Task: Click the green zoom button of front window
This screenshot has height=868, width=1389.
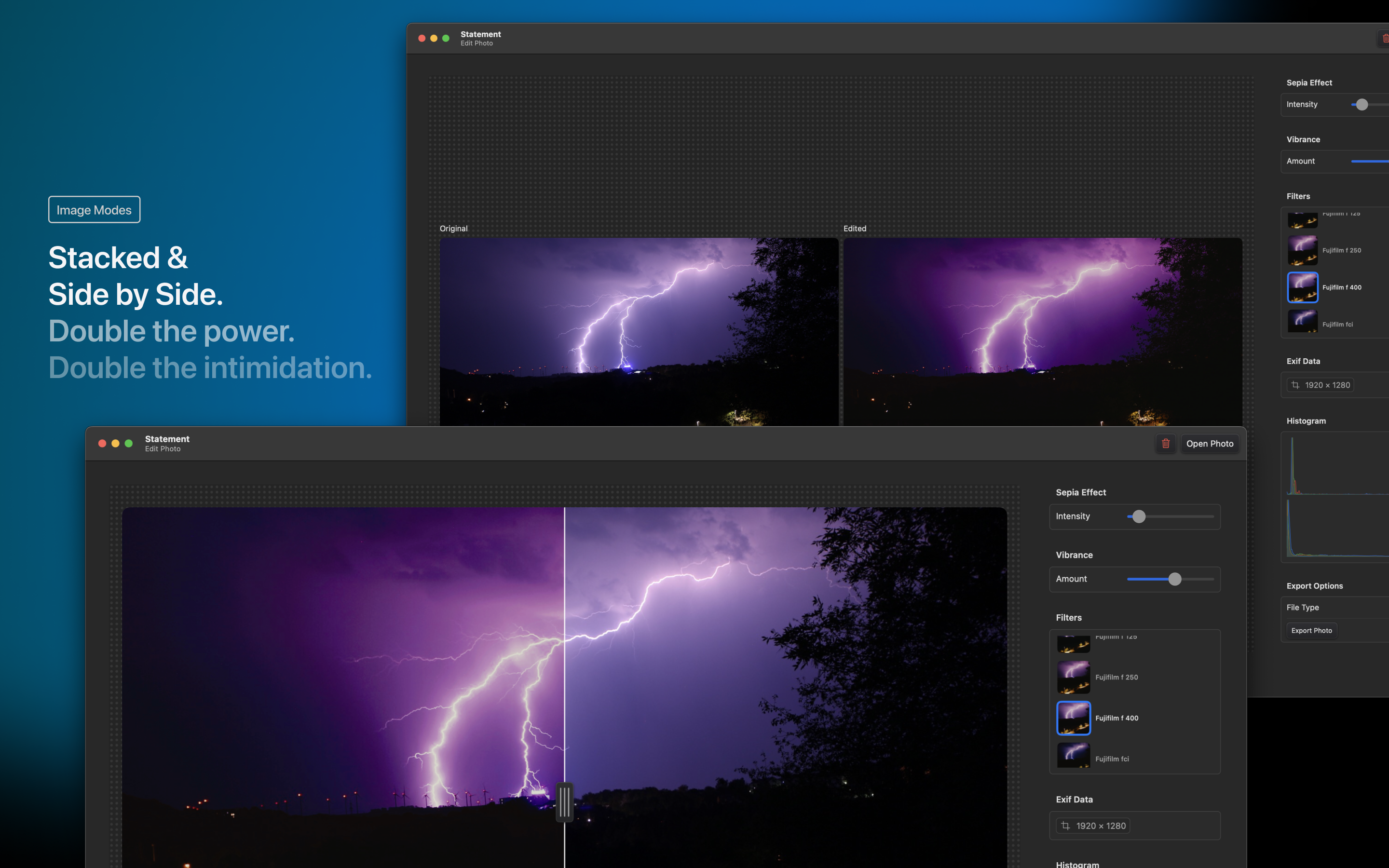Action: [129, 443]
